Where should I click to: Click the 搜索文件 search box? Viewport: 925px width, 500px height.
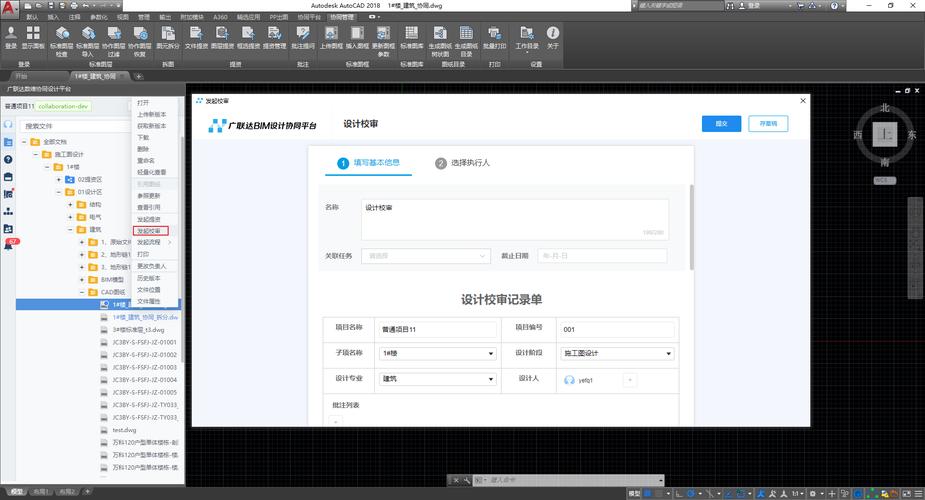pyautogui.click(x=74, y=126)
